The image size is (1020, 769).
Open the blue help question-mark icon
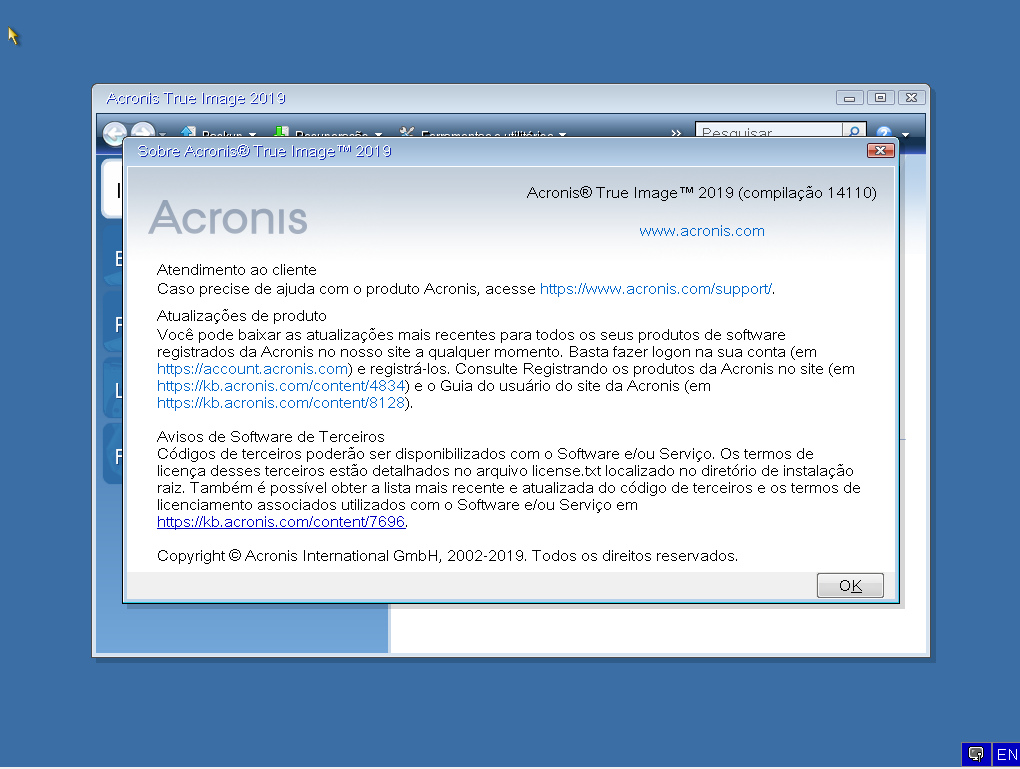pos(883,132)
